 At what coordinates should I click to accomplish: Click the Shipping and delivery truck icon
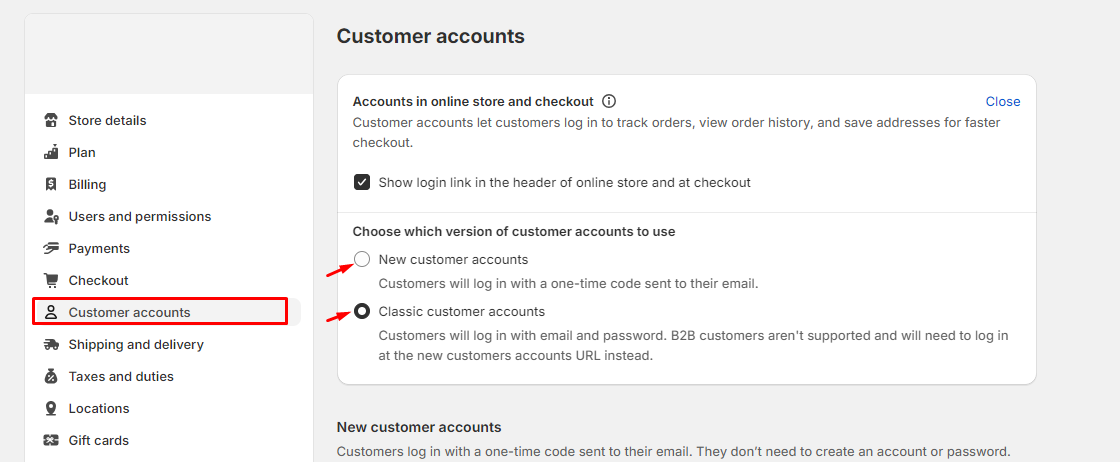tap(51, 345)
